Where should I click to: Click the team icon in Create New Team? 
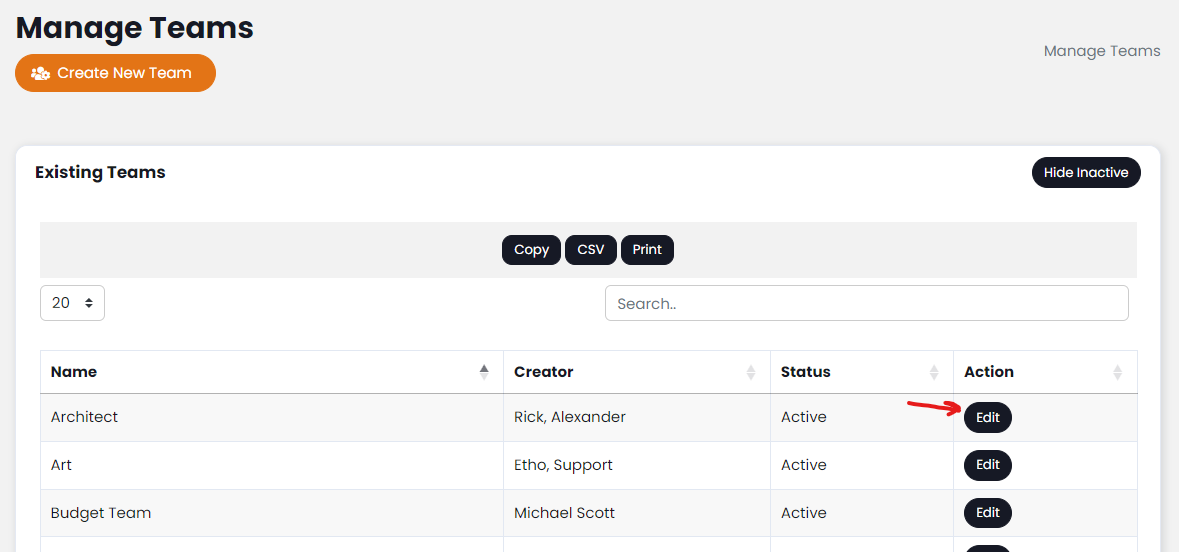coord(41,73)
